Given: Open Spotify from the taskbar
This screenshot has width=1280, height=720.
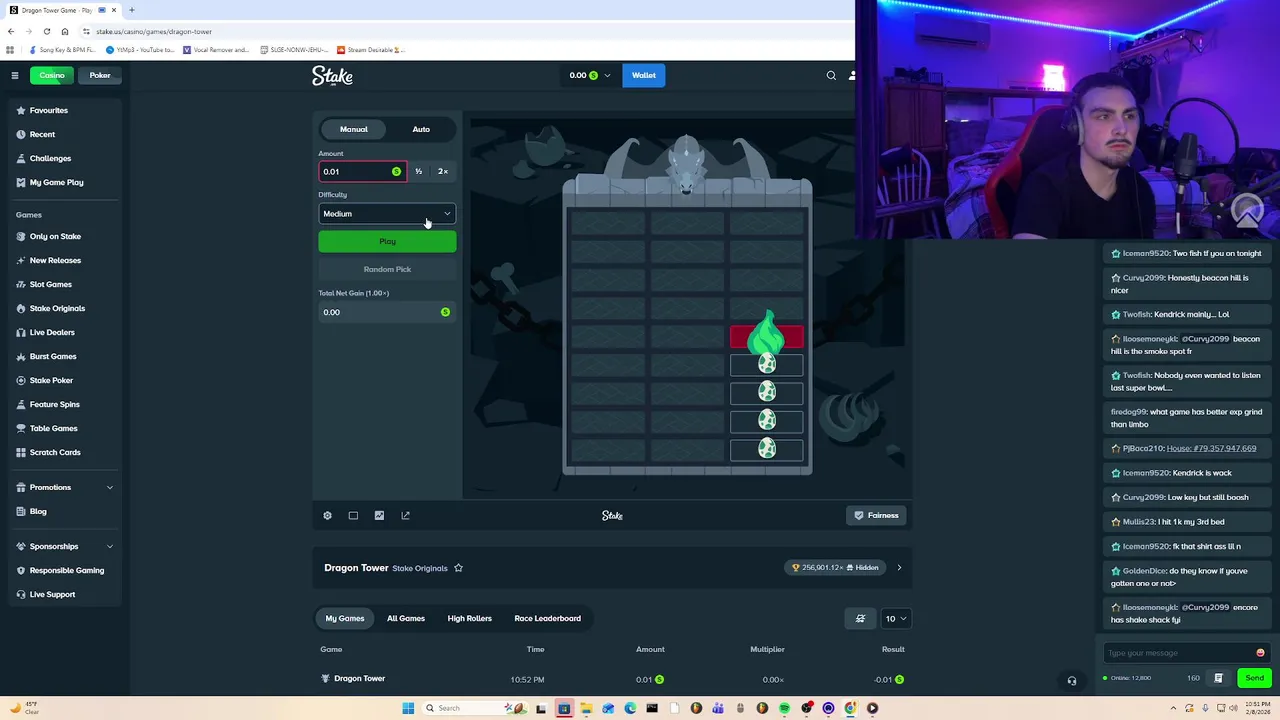Looking at the screenshot, I should 784,708.
